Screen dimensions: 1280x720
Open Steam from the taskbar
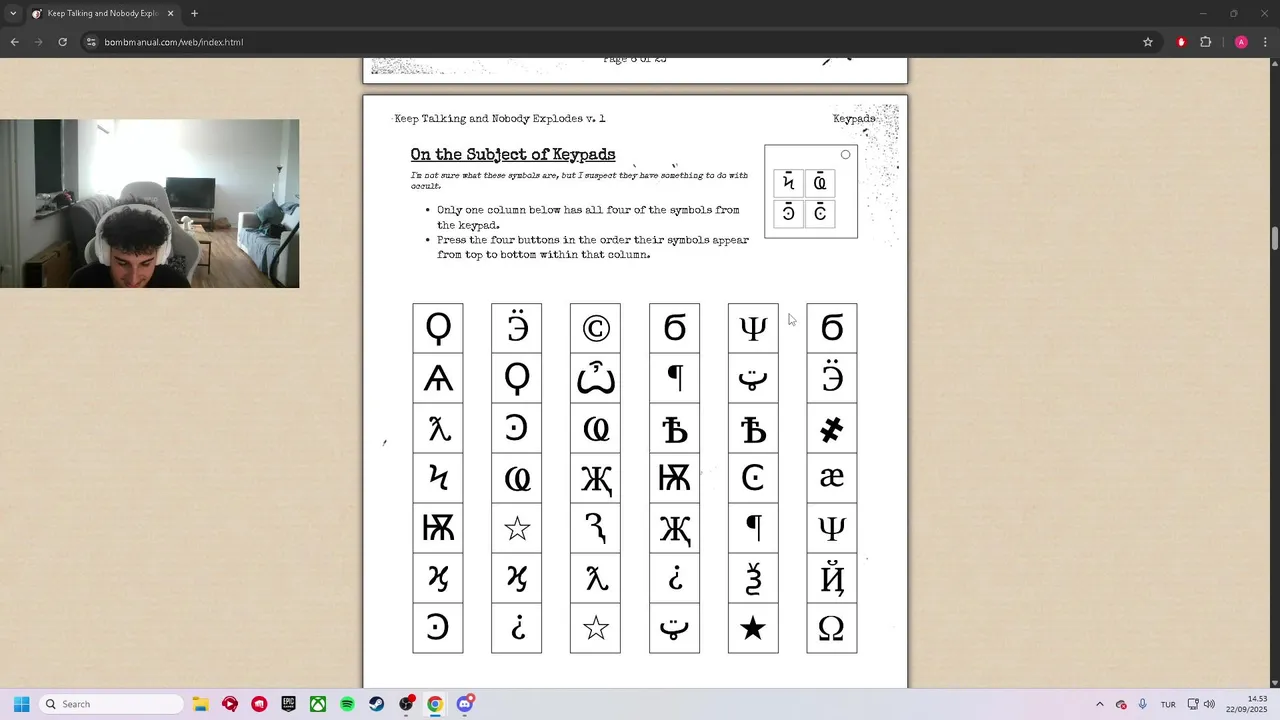(376, 704)
